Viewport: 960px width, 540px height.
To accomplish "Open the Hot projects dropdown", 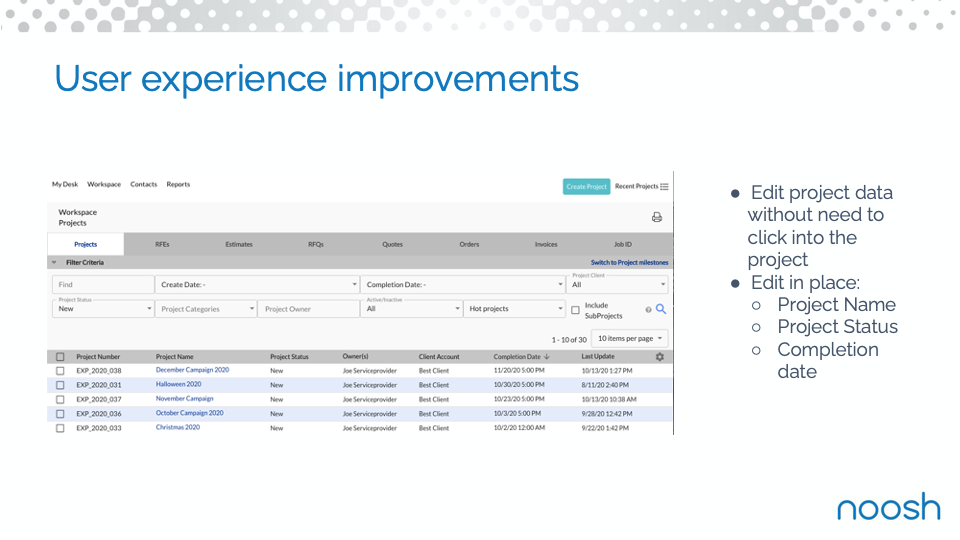I will [514, 309].
